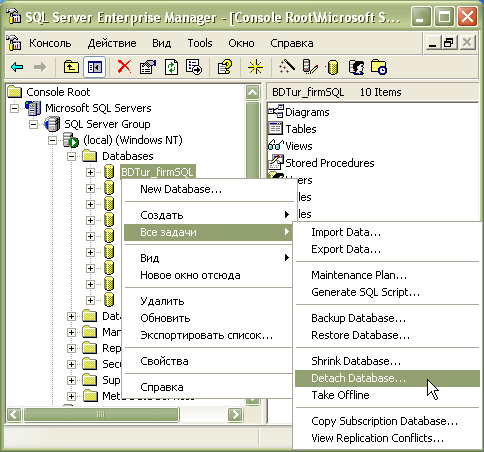This screenshot has width=484, height=452.
Task: Toggle the Show/Hide console tree icon
Action: [x=95, y=67]
